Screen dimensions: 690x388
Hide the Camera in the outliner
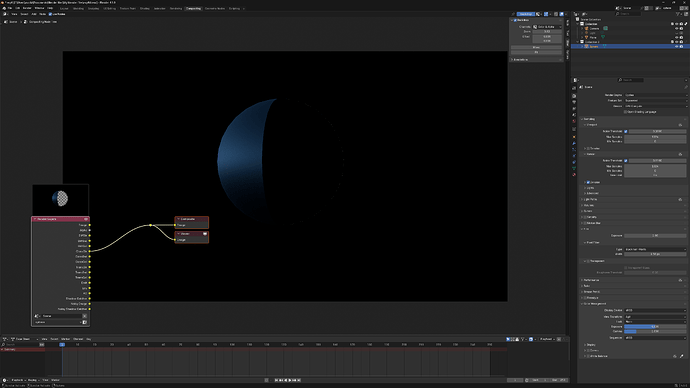pos(677,28)
